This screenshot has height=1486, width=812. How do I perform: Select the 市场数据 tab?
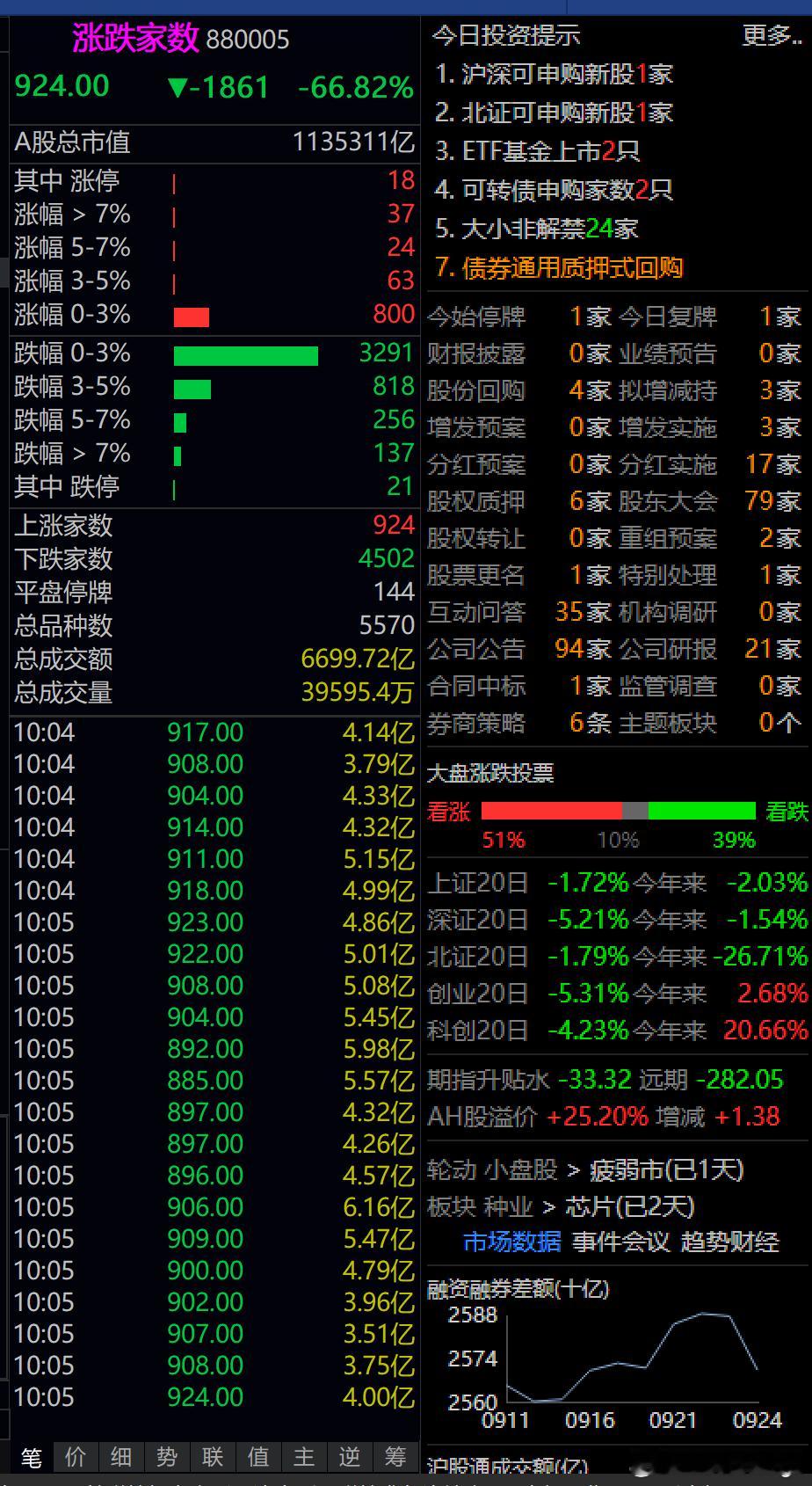coord(511,1242)
